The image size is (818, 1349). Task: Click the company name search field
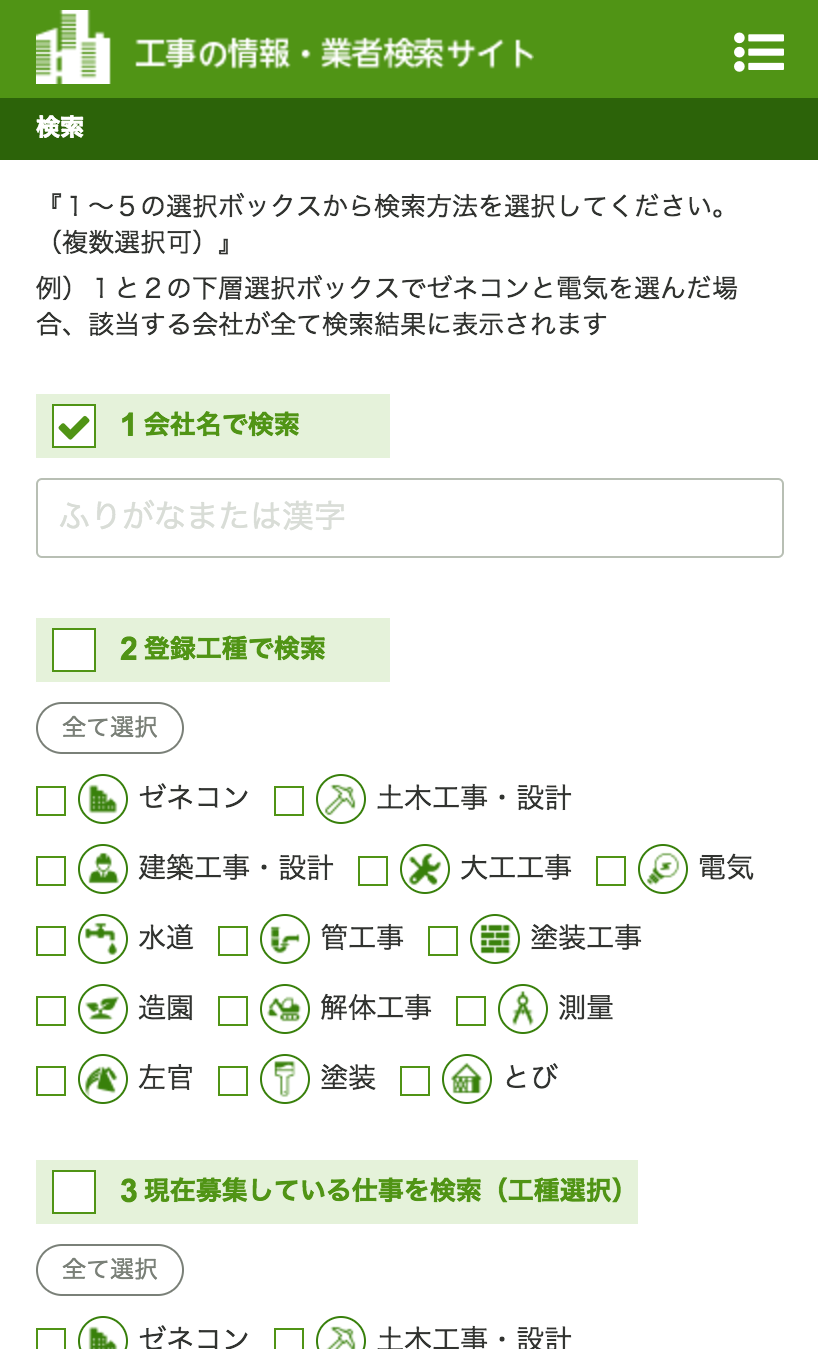pyautogui.click(x=410, y=518)
